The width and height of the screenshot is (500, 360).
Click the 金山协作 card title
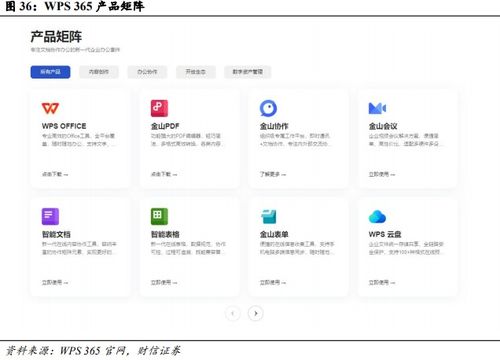pos(274,126)
